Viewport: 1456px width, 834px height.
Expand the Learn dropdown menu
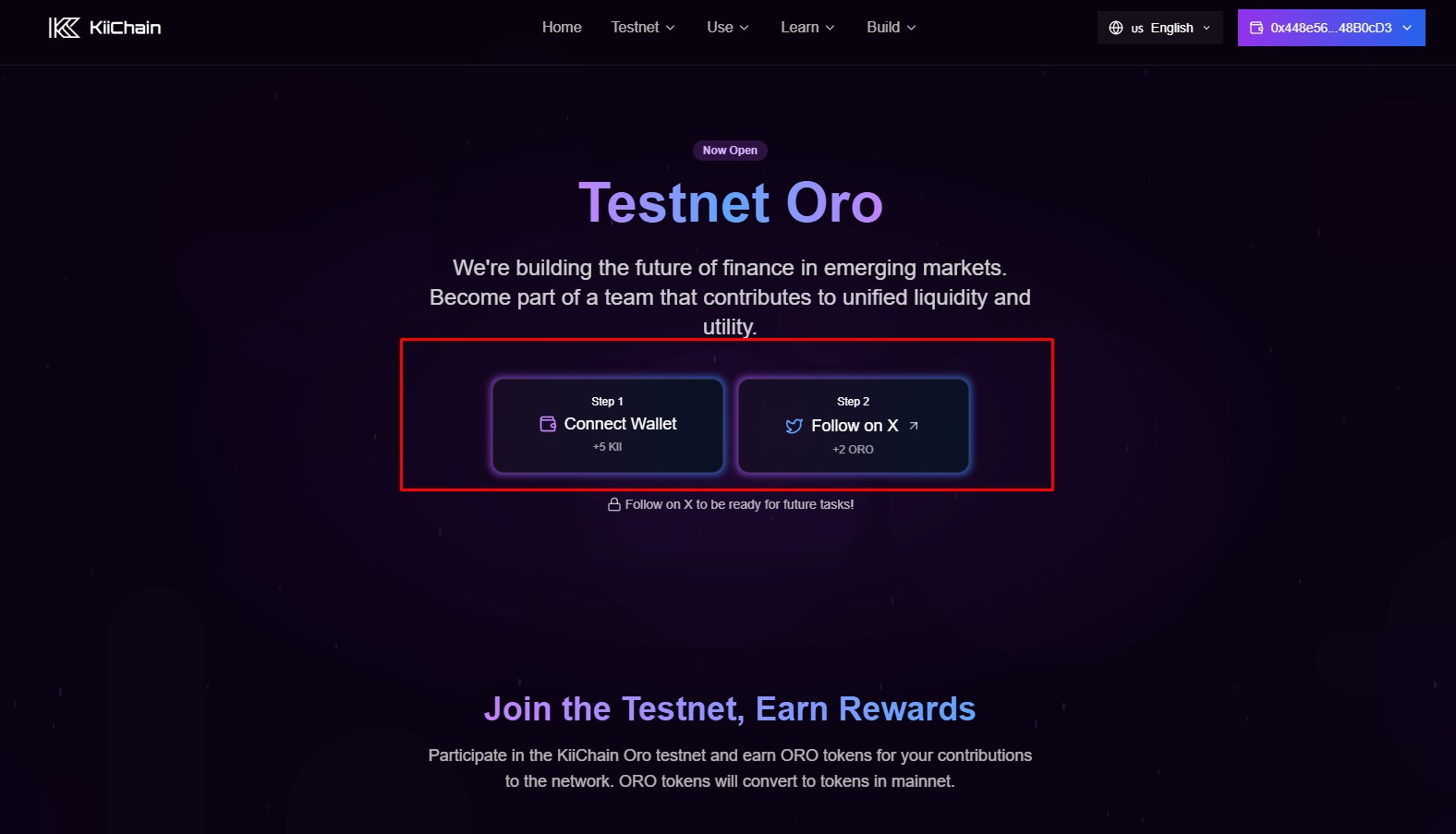pyautogui.click(x=807, y=28)
